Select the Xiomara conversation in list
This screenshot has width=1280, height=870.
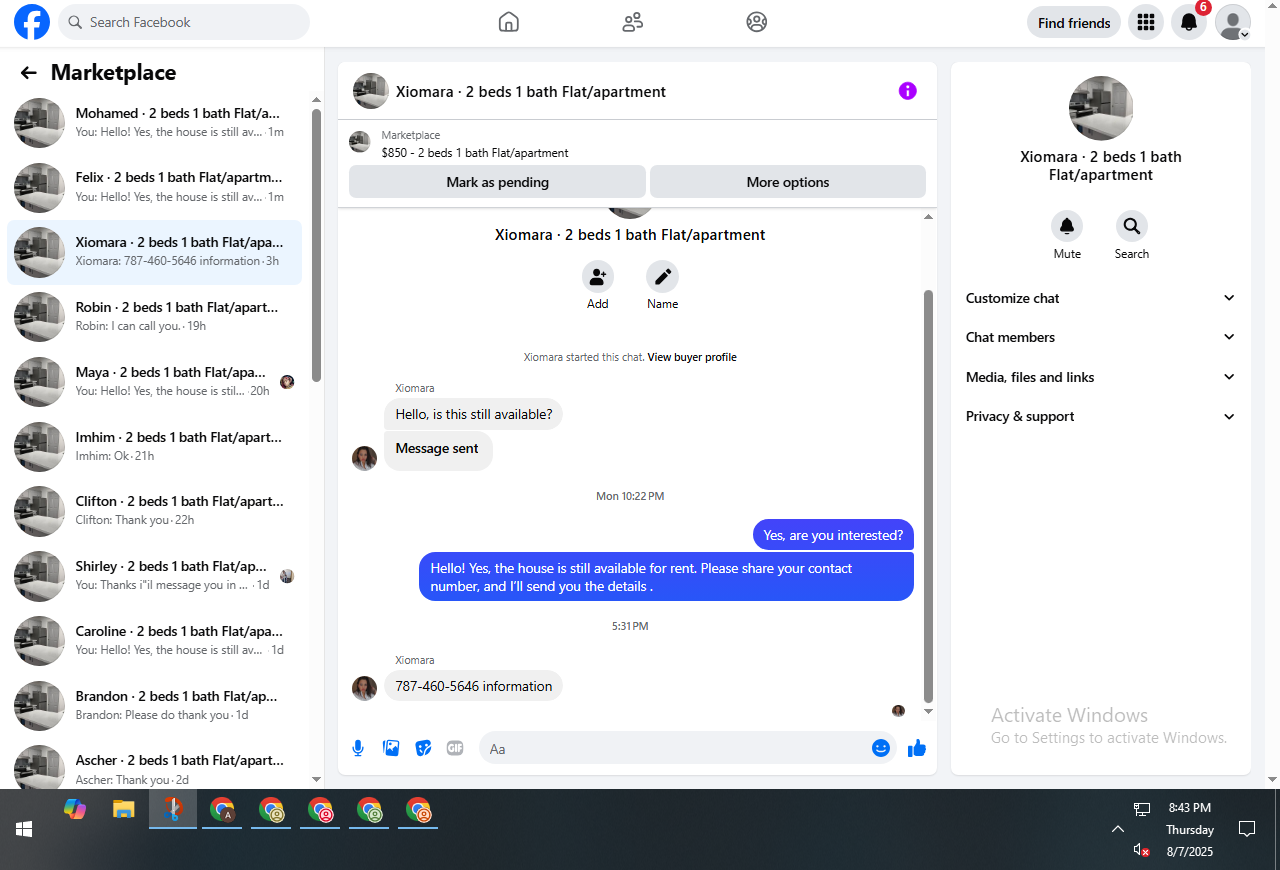pos(155,252)
